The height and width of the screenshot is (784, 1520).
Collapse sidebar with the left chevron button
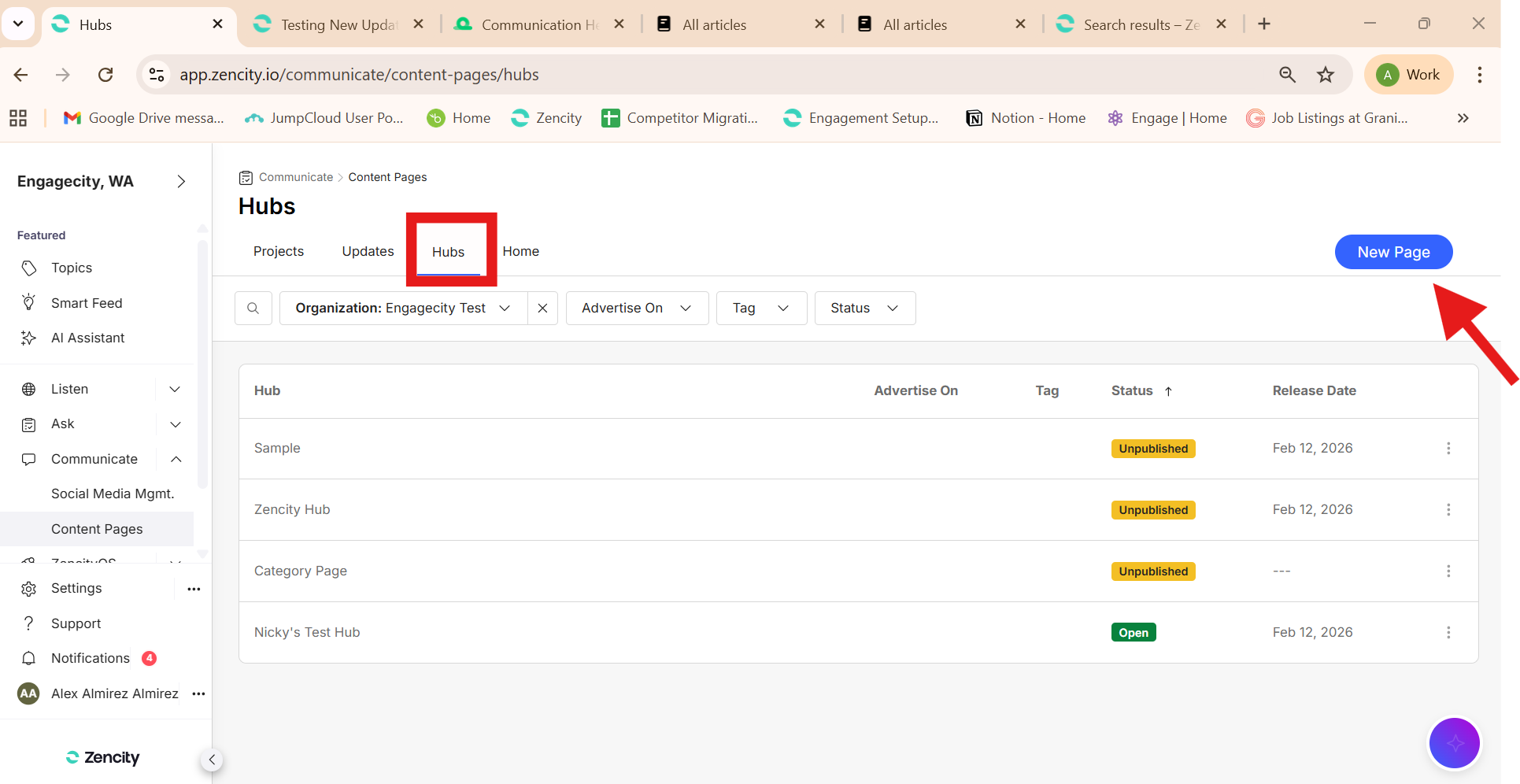(x=212, y=760)
